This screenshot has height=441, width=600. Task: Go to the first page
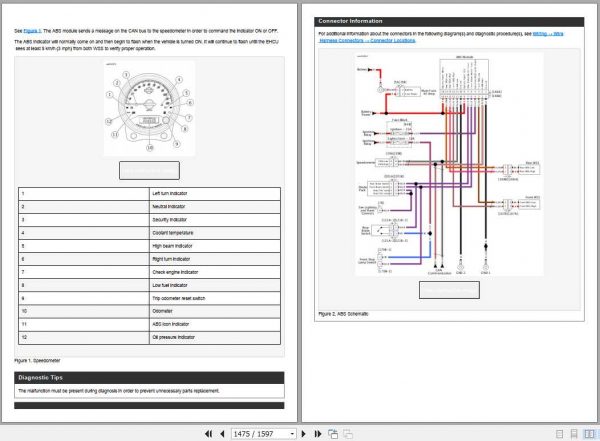click(x=207, y=434)
